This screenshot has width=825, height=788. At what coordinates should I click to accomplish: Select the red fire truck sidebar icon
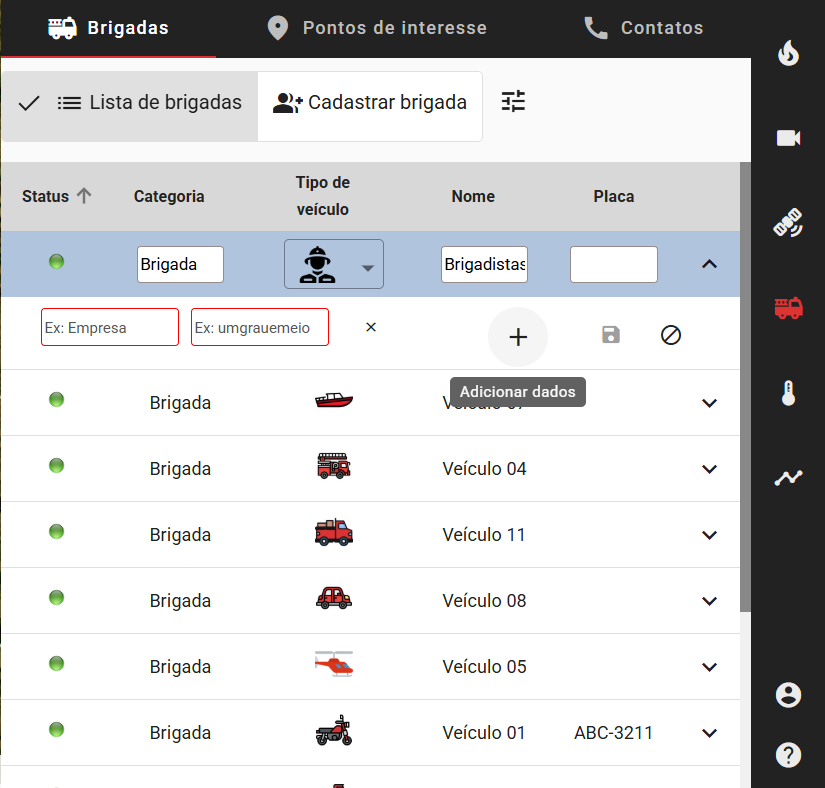(788, 308)
